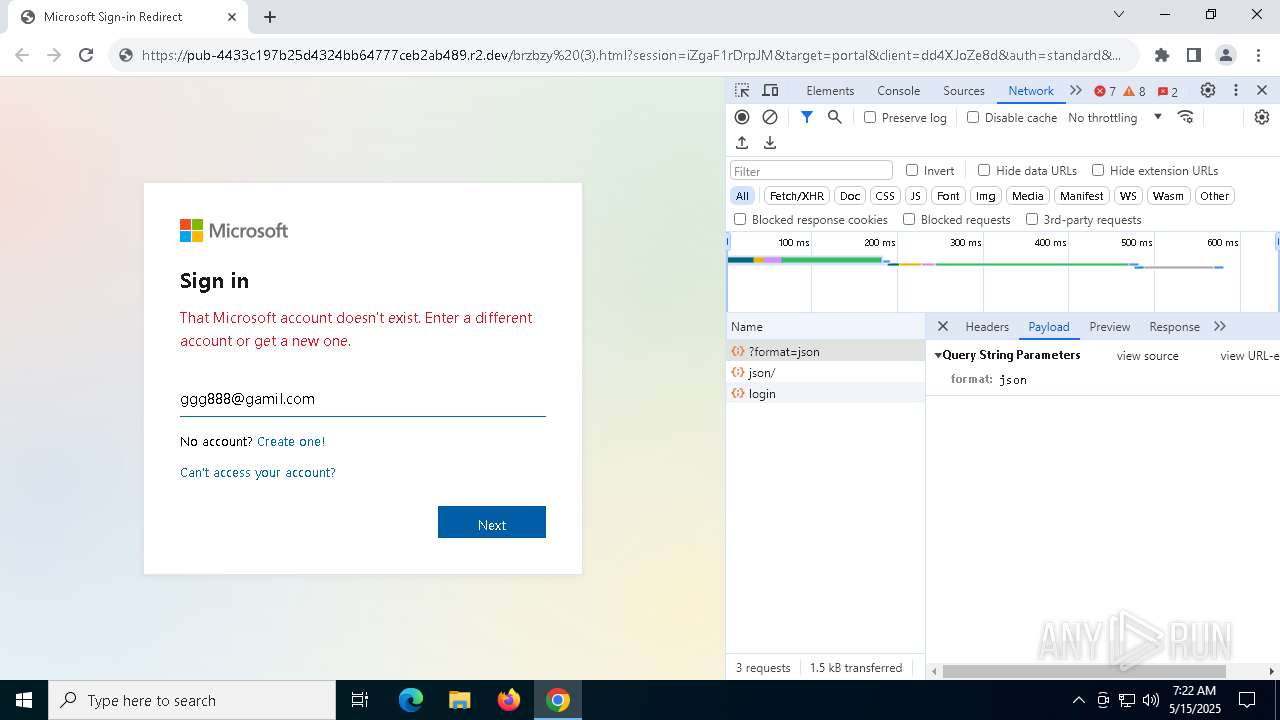This screenshot has width=1280, height=720.
Task: Filter requests by Fetch/XHR
Action: (797, 196)
